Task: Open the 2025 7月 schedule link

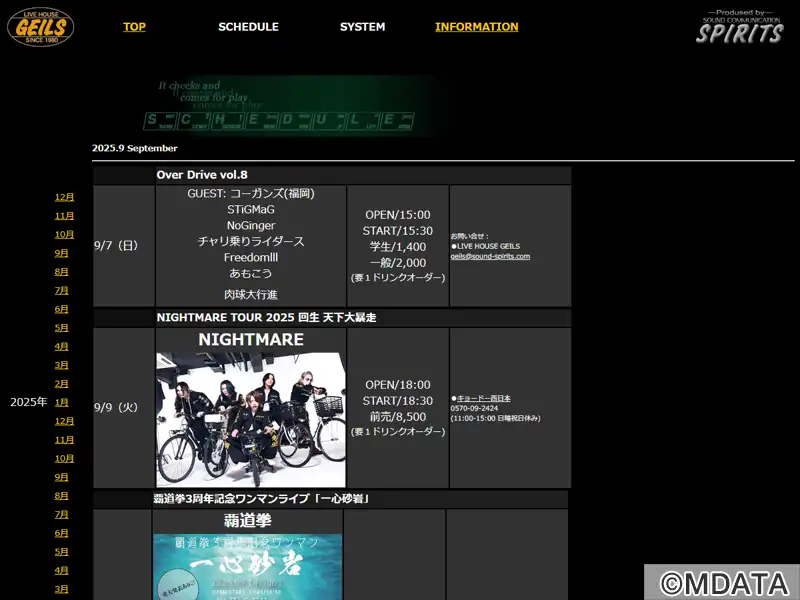Action: click(61, 290)
